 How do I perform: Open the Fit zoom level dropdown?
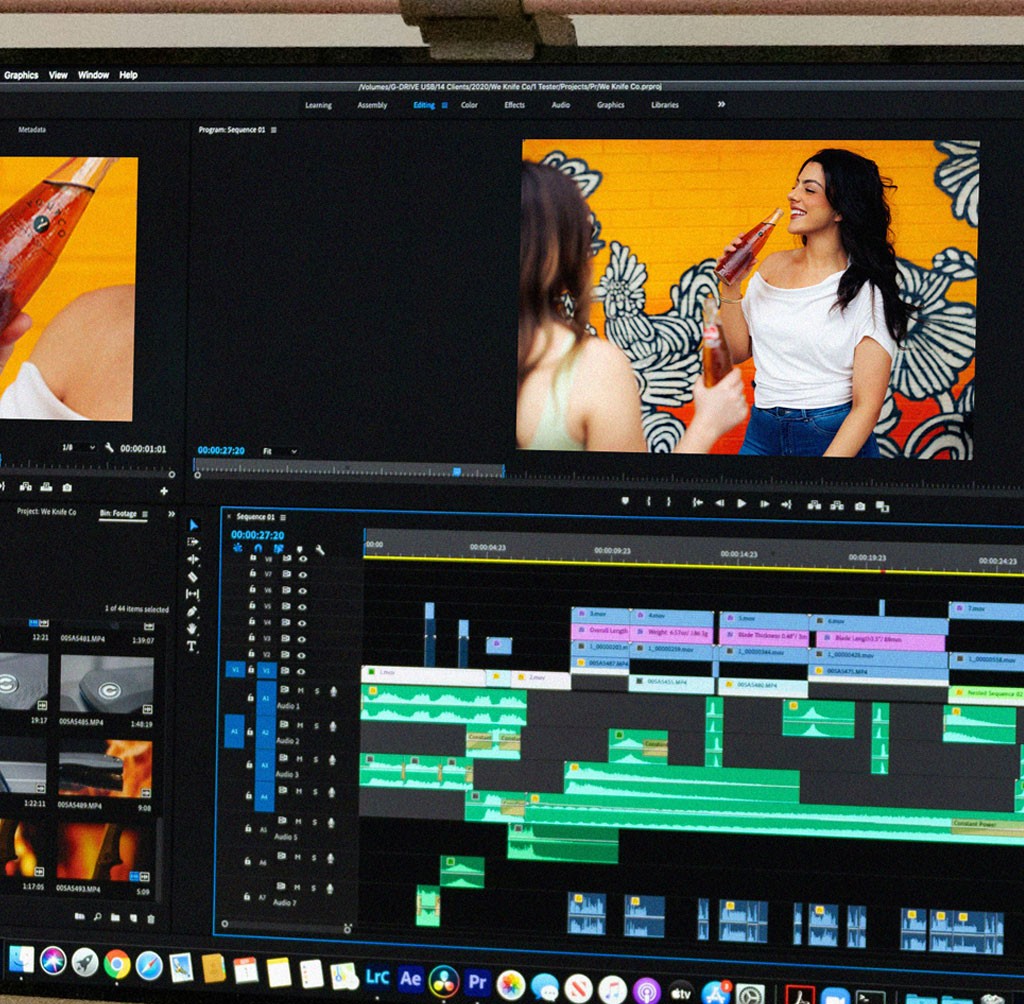click(x=280, y=451)
